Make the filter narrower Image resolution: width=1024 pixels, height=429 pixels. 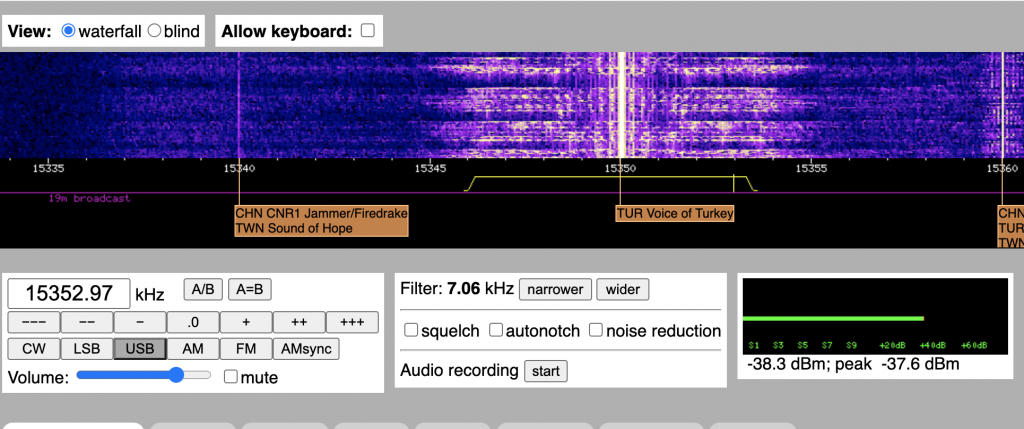[x=555, y=290]
